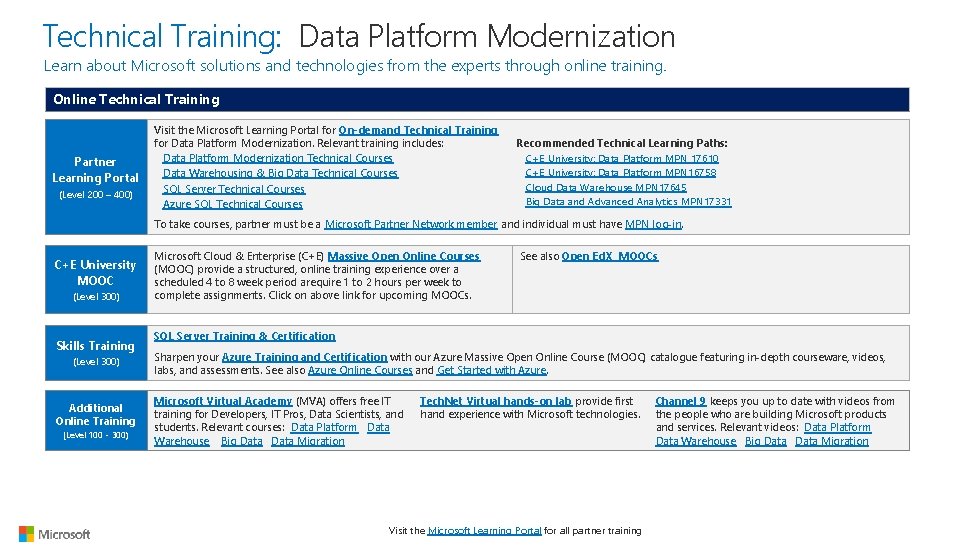Follow the Cloud Data Warehouse MPN 17645 link
The width and height of the screenshot is (979, 551).
pos(606,187)
